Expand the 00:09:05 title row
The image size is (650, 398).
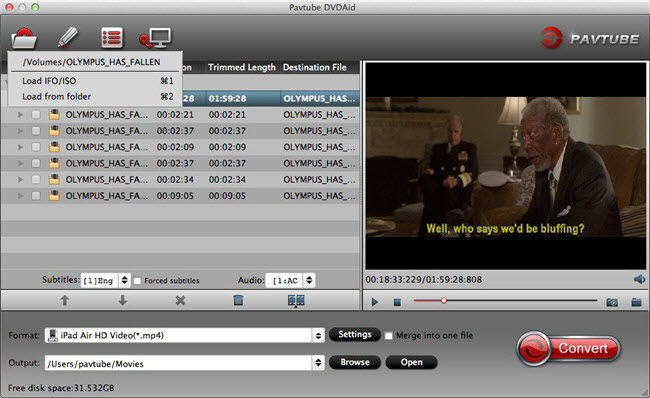tap(20, 195)
